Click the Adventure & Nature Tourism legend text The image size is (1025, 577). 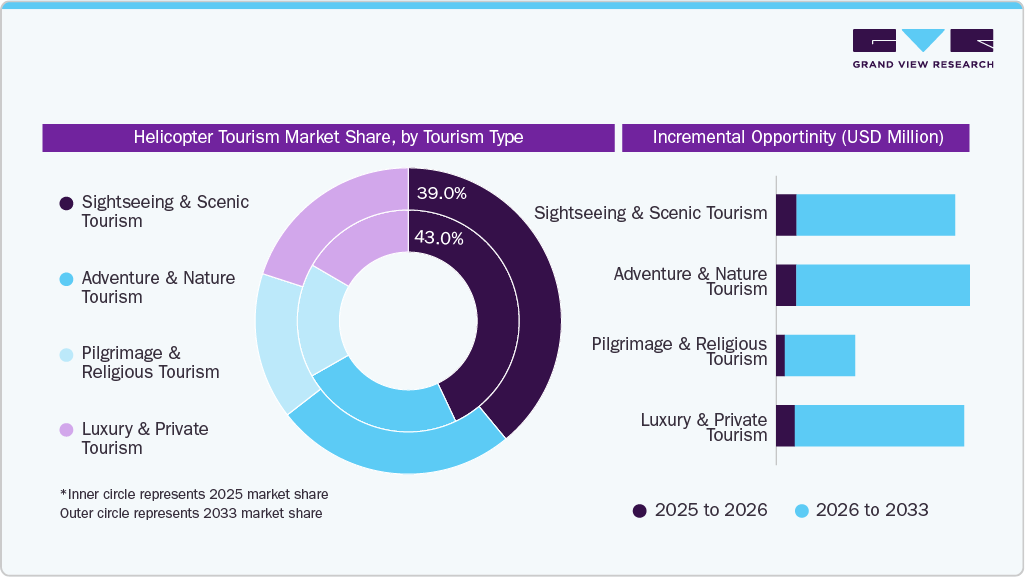pos(158,287)
